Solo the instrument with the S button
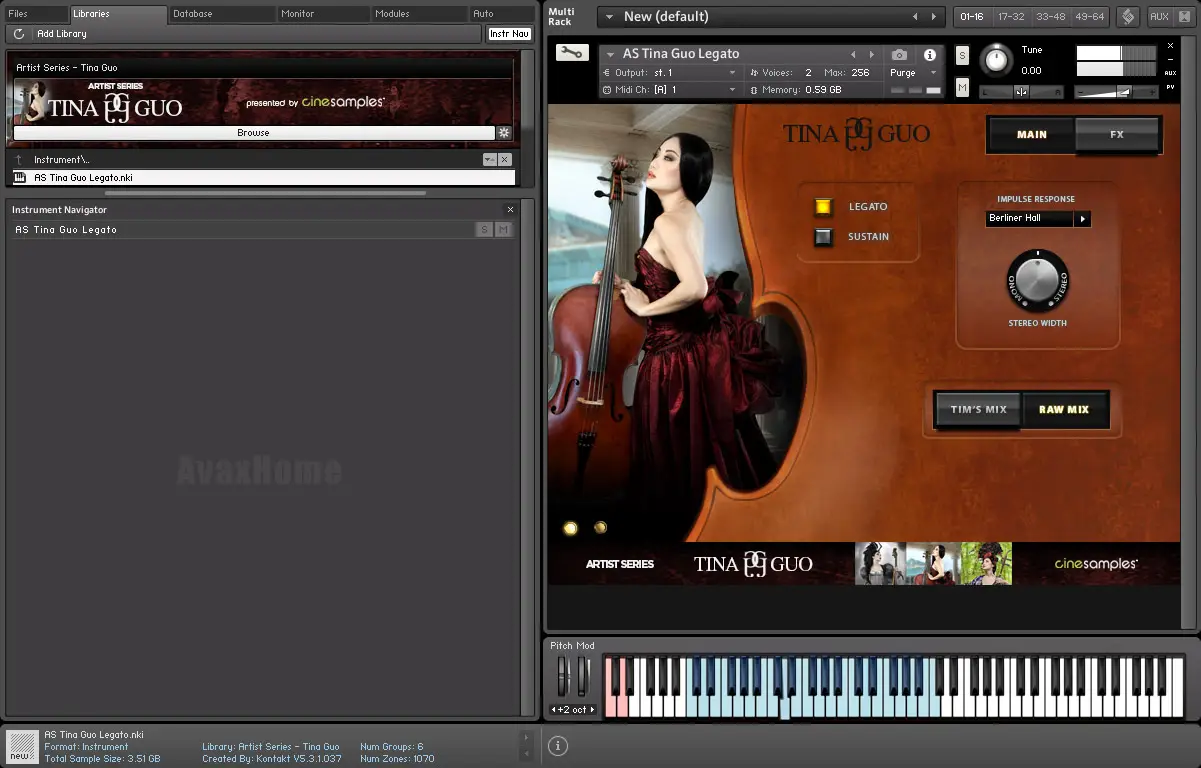Viewport: 1201px width, 768px height. [x=962, y=55]
